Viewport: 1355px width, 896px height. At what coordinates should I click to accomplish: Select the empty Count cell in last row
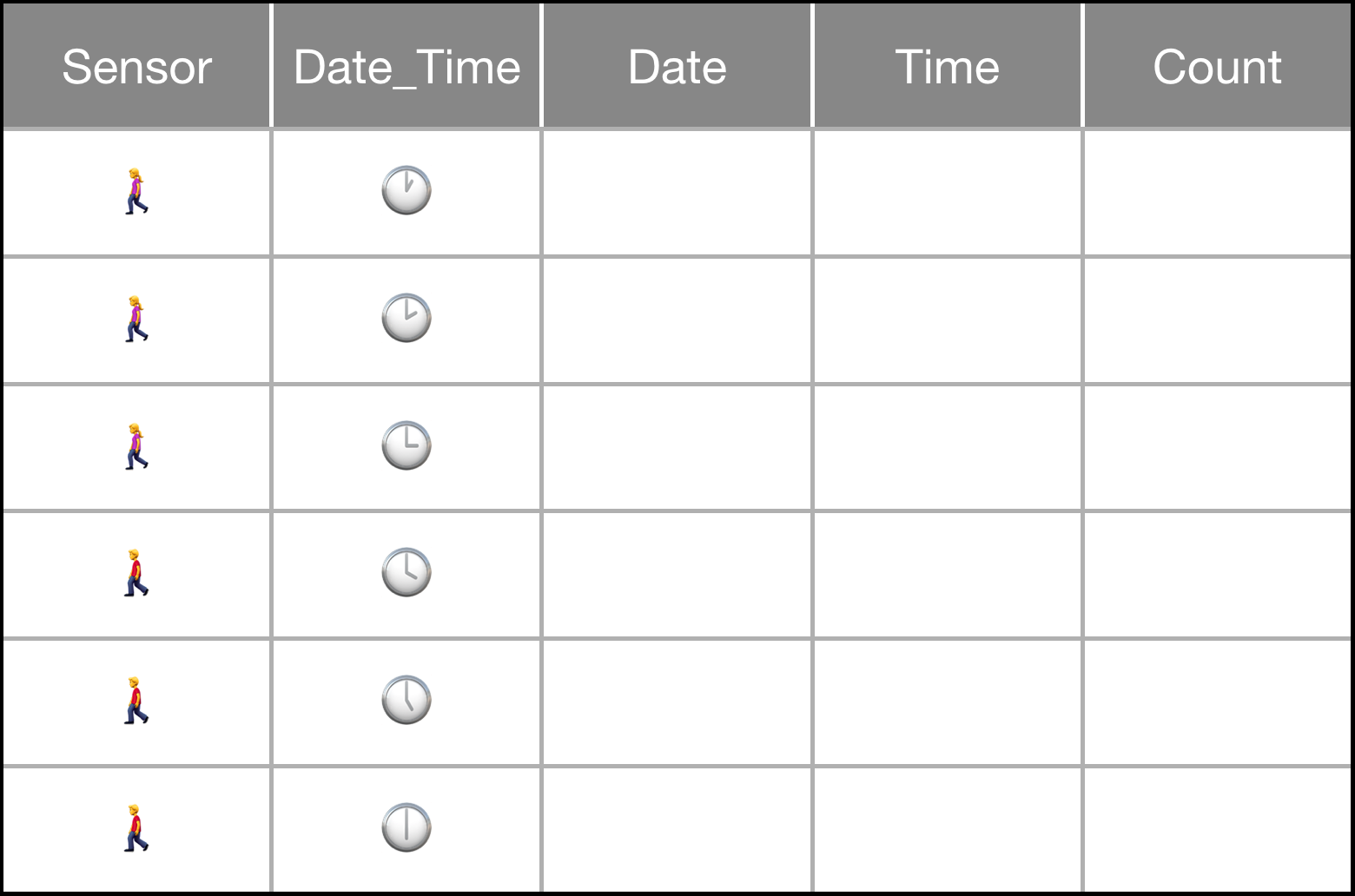[x=1218, y=829]
